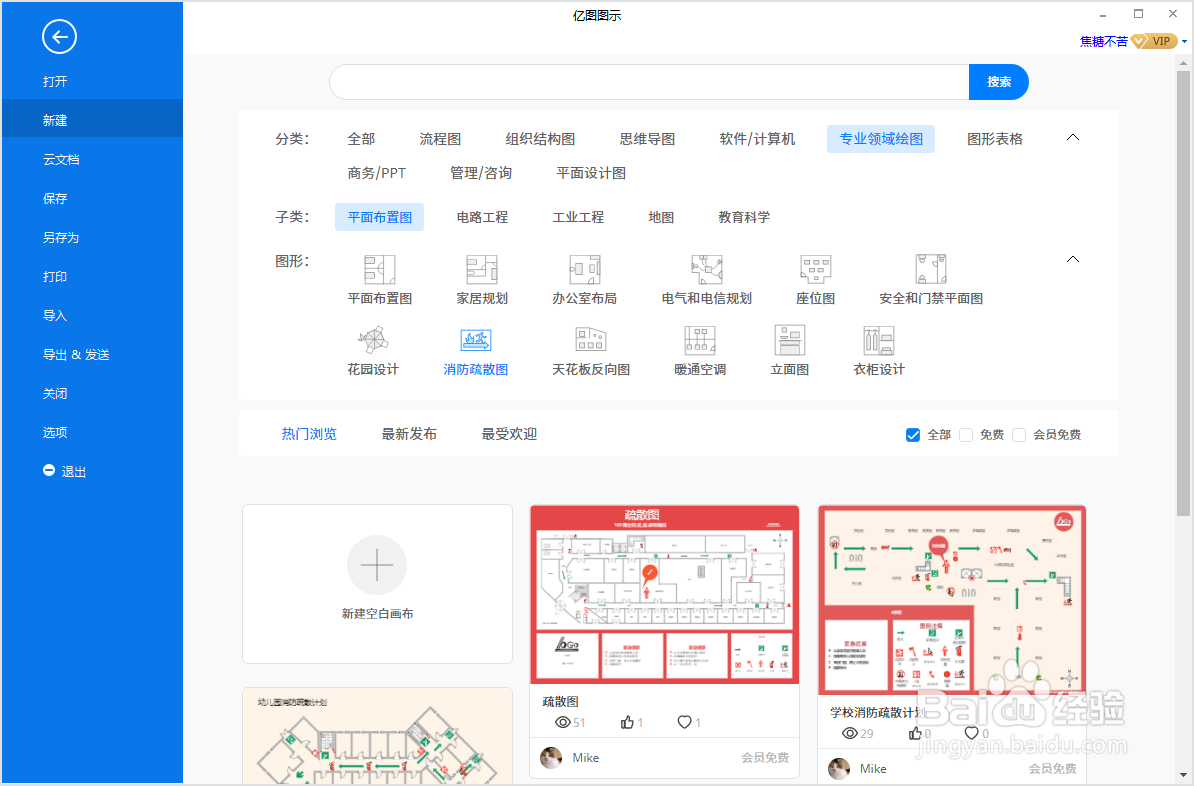The width and height of the screenshot is (1194, 786).
Task: Choose the 安全和门禁平面图 icon
Action: [x=931, y=270]
